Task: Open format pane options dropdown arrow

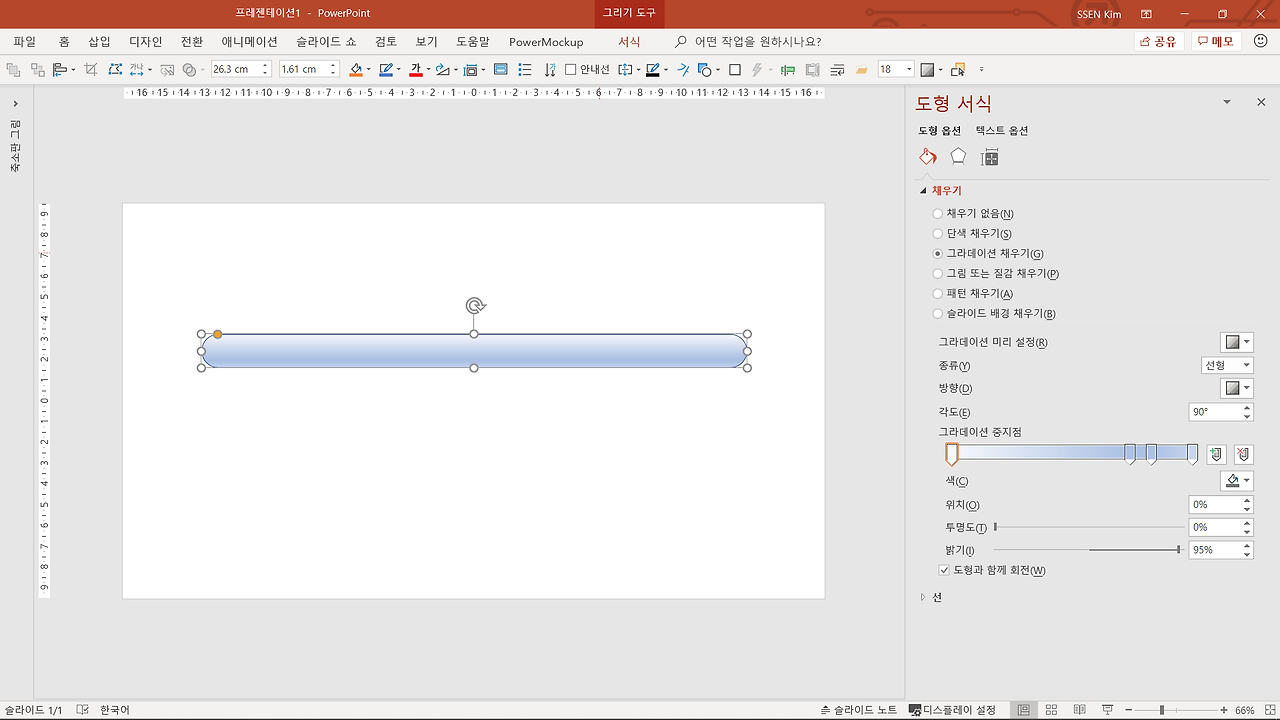Action: [x=1227, y=102]
